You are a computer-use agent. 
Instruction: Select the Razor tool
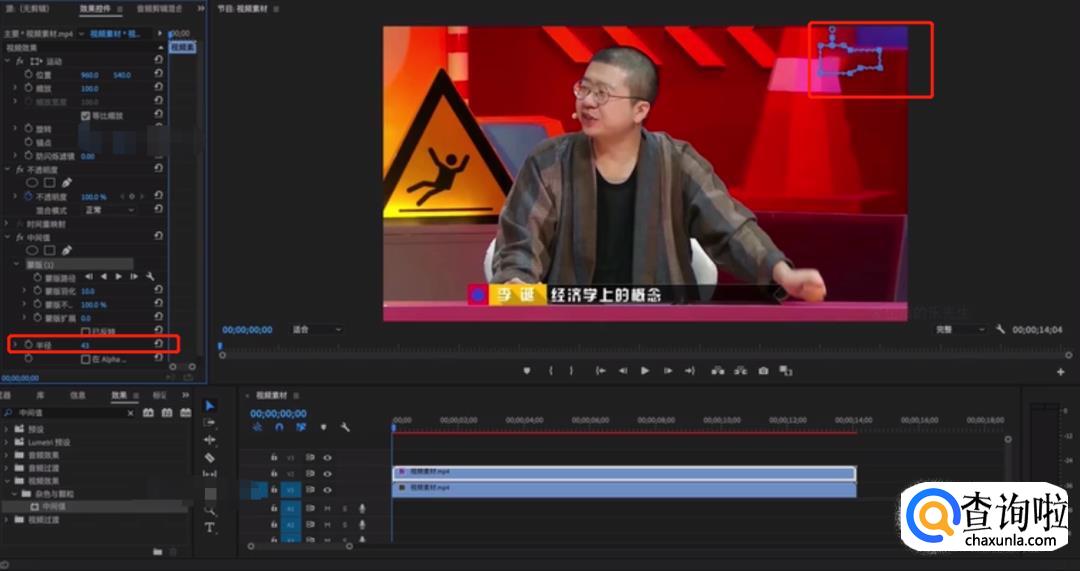[210, 457]
